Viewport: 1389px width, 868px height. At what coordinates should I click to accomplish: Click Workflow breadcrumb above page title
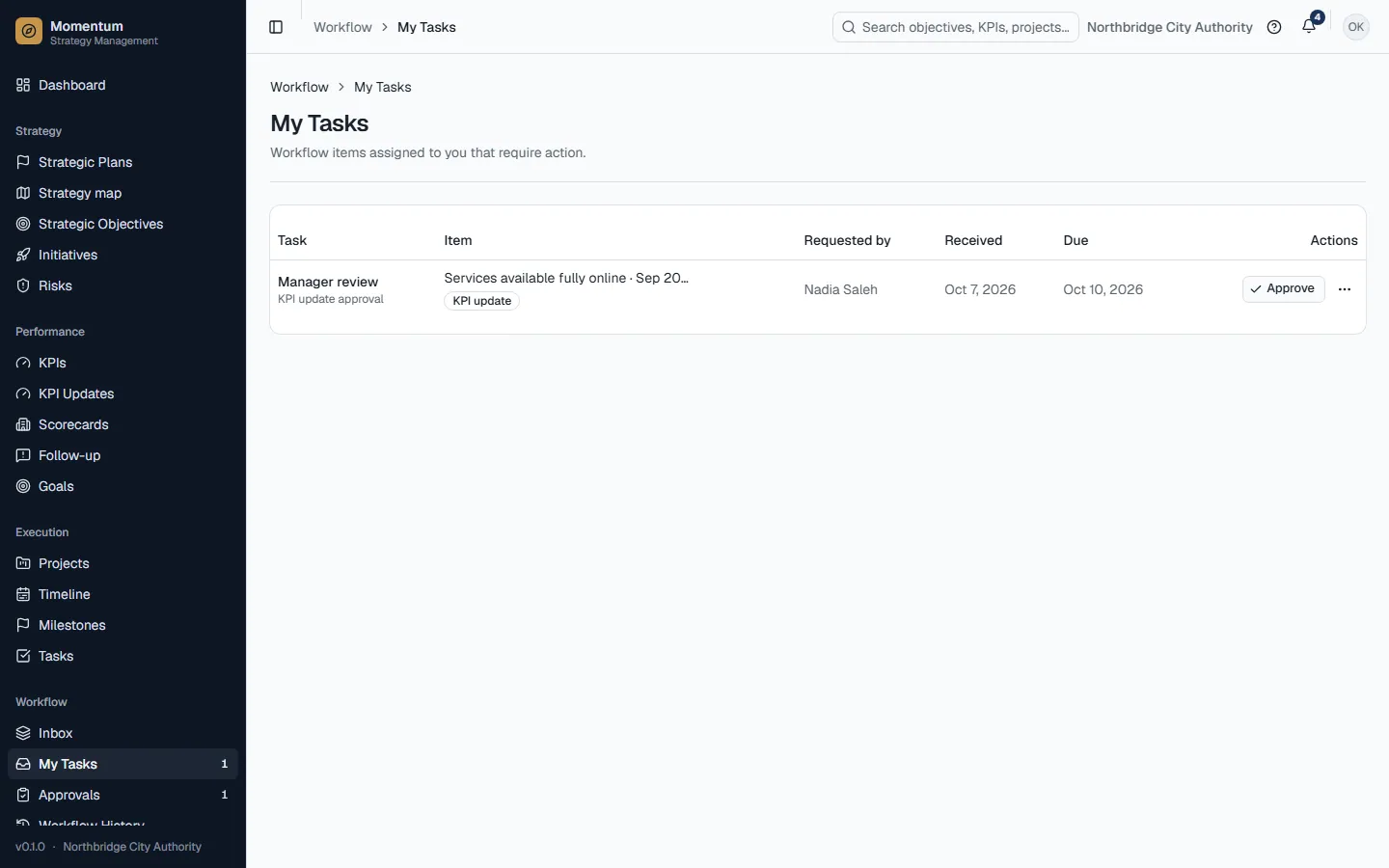coord(299,87)
